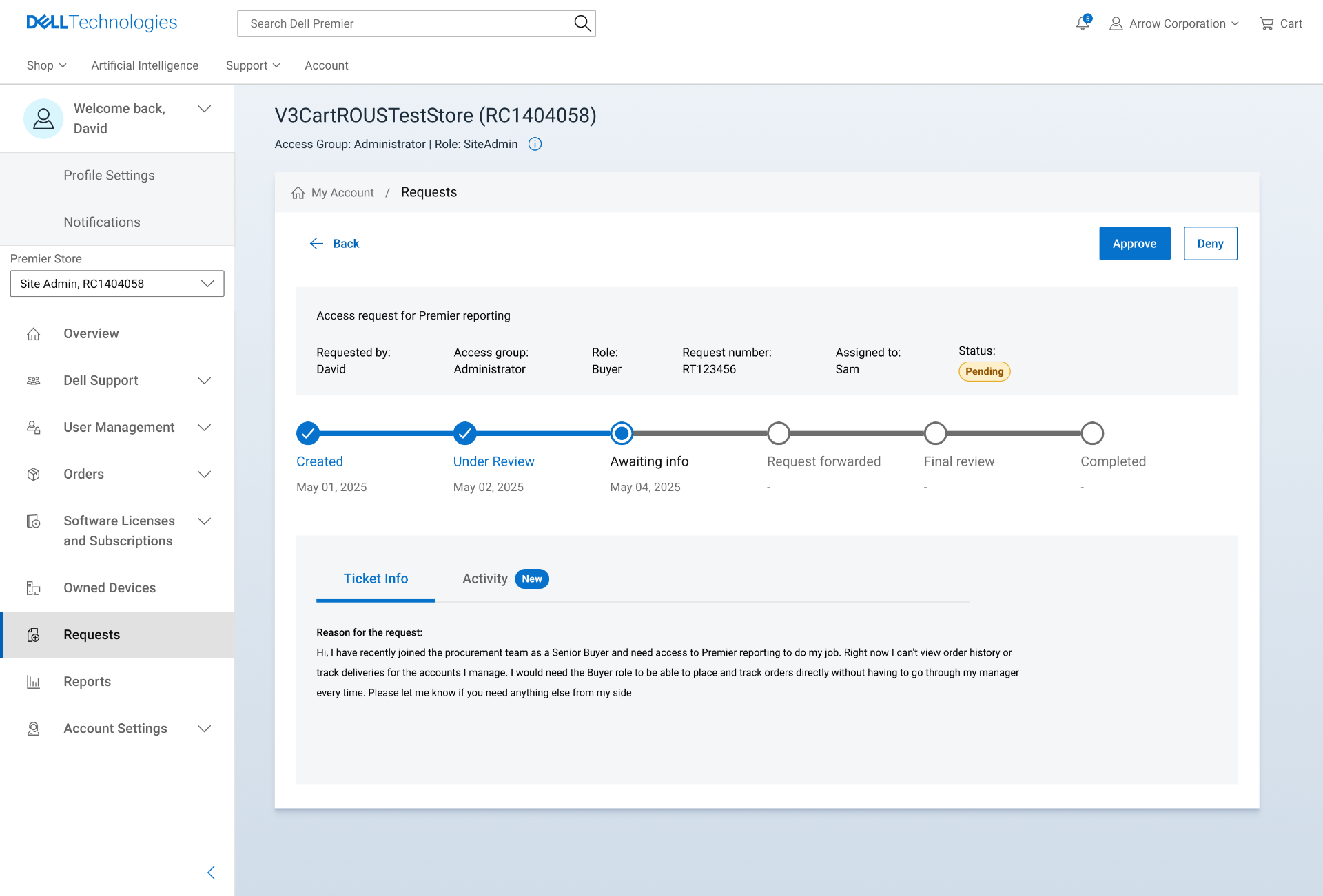This screenshot has height=896, width=1323.
Task: Expand the Orders section chevron
Action: [x=204, y=475]
